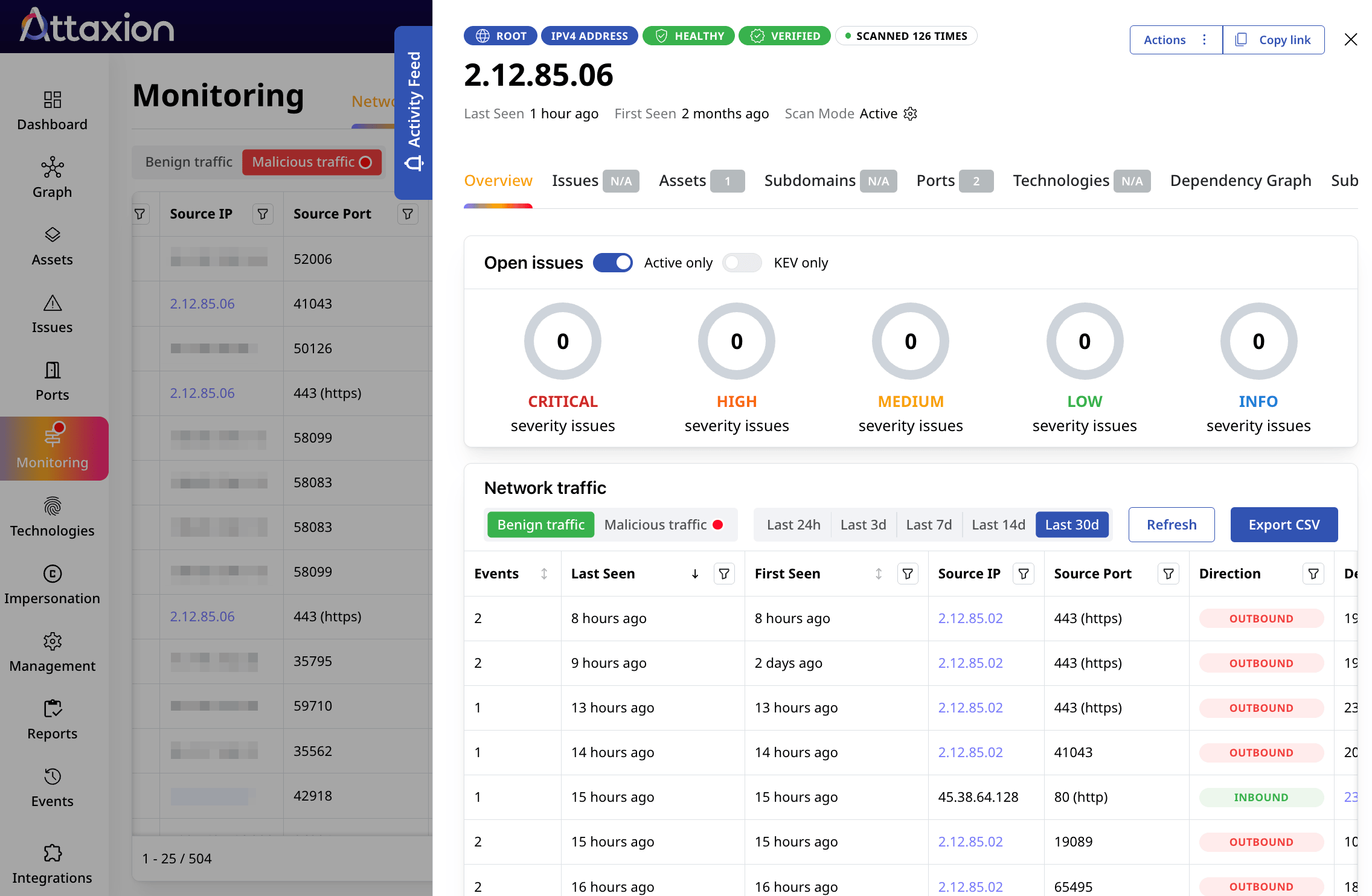Refresh the network traffic table
Image resolution: width=1372 pixels, height=896 pixels.
pyautogui.click(x=1171, y=524)
